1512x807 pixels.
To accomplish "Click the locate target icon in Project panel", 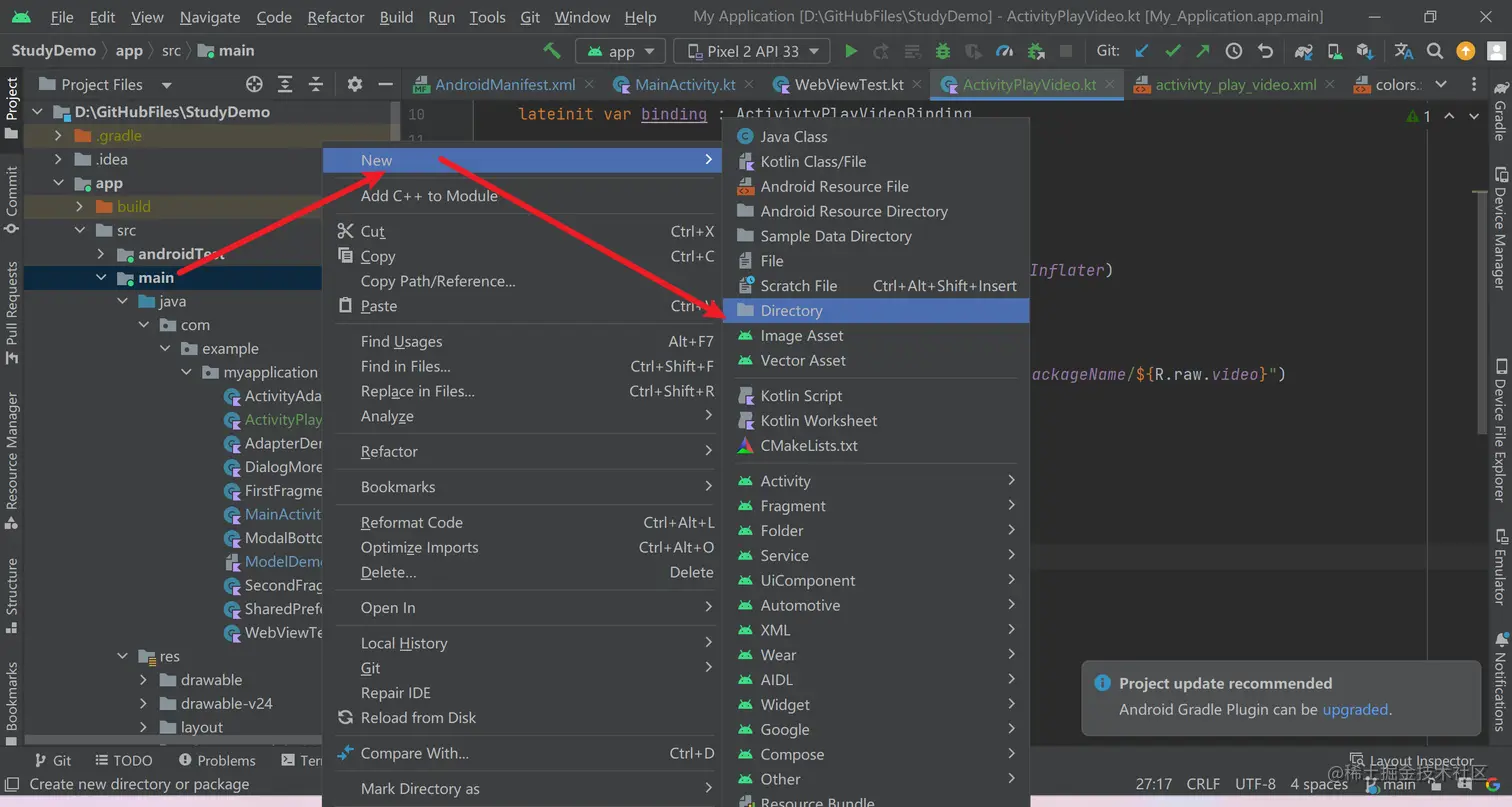I will tap(254, 85).
